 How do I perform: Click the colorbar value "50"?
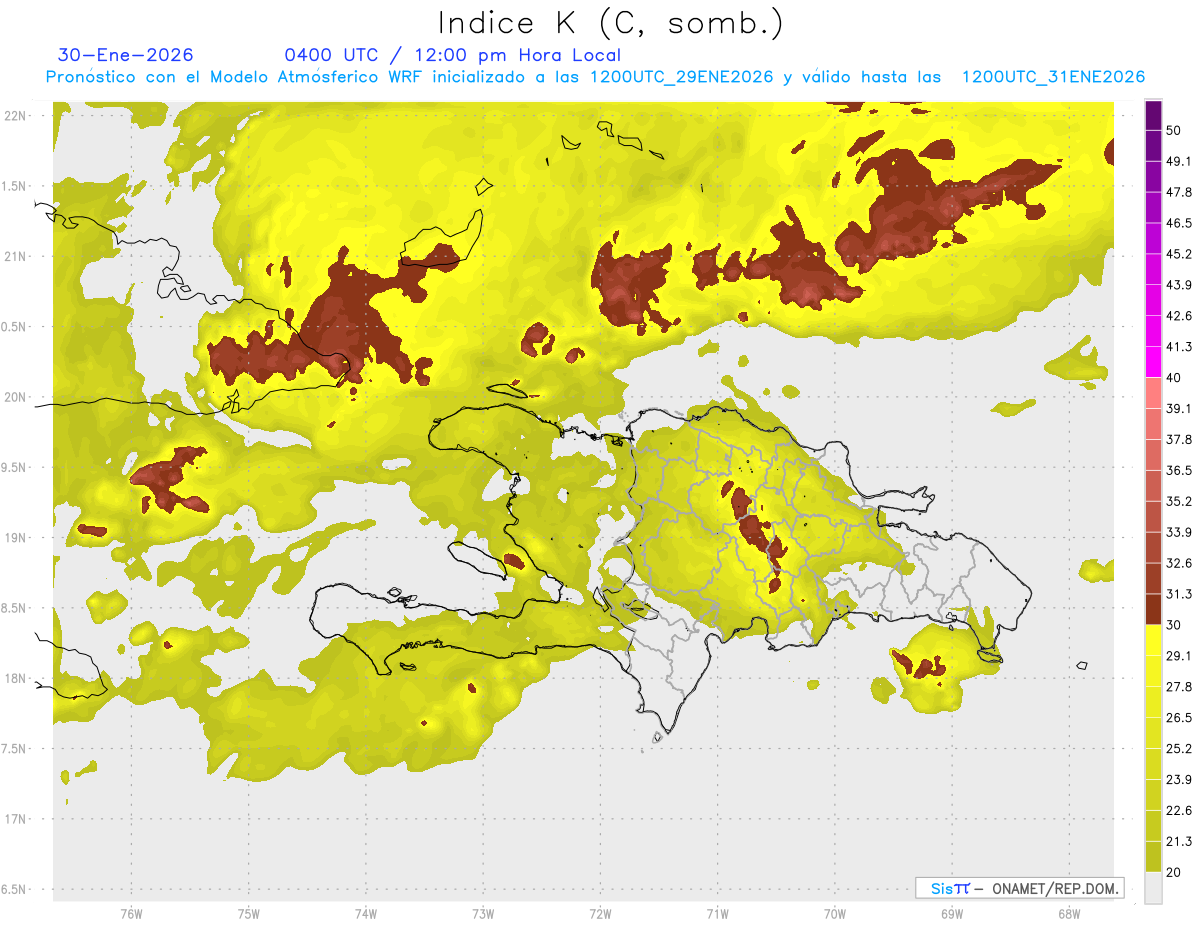(x=1174, y=130)
